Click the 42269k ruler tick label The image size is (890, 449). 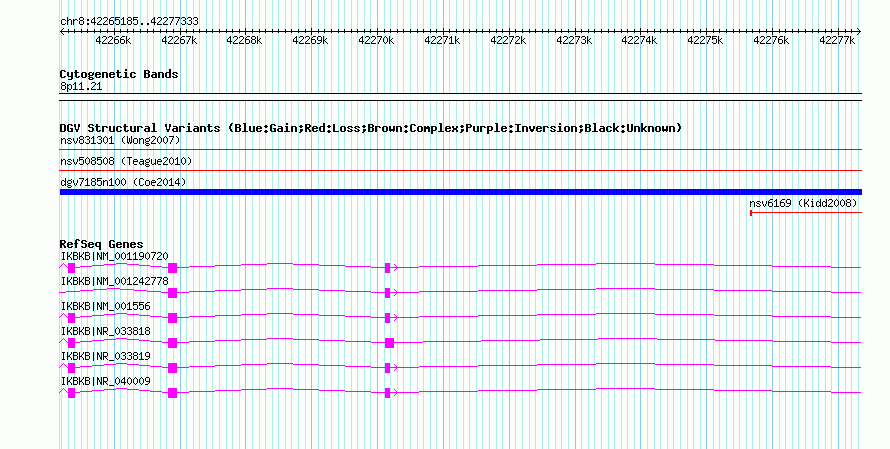tap(310, 40)
